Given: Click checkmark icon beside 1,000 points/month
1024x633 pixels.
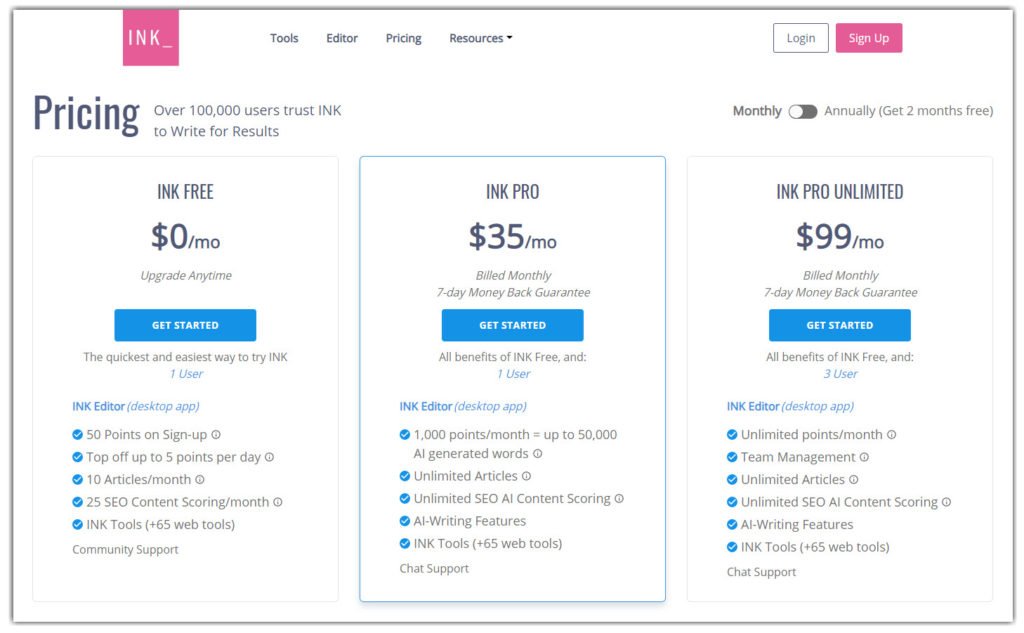Looking at the screenshot, I should tap(405, 434).
